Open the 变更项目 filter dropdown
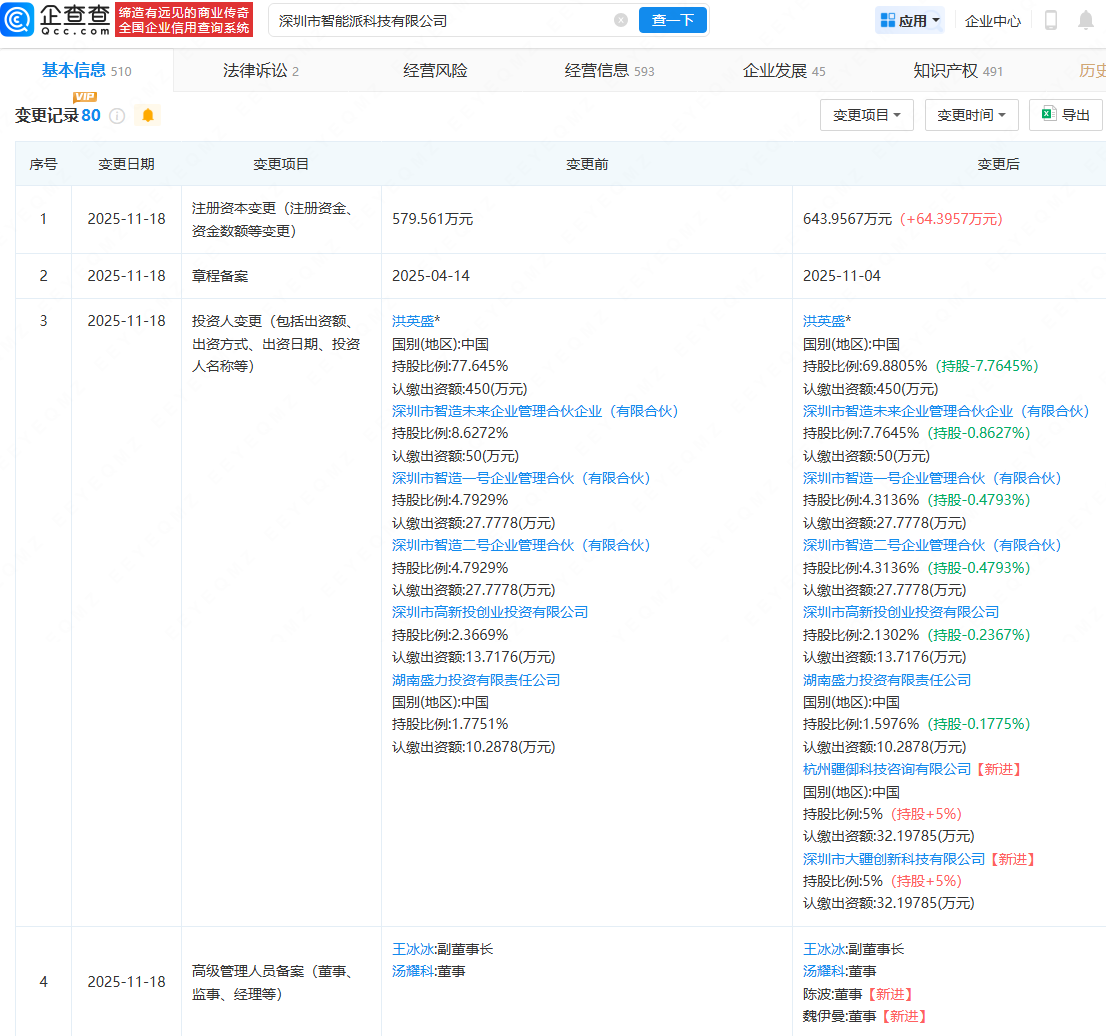This screenshot has height=1036, width=1106. (866, 114)
